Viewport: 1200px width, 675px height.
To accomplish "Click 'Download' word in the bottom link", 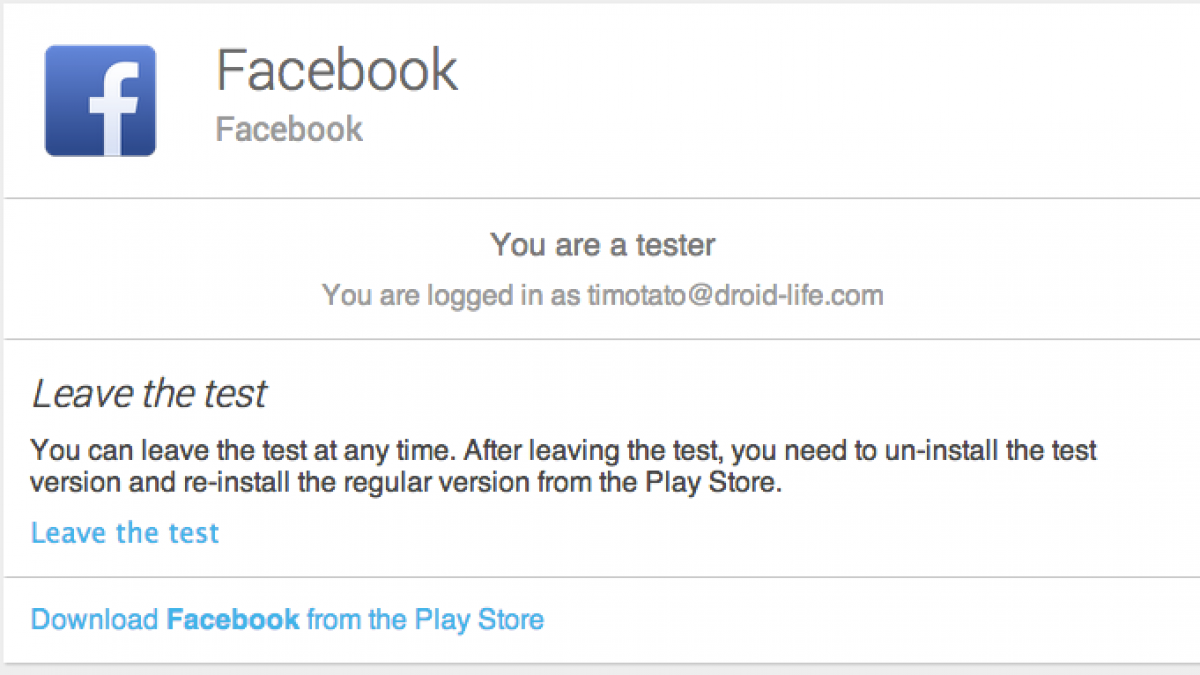I will pos(95,619).
